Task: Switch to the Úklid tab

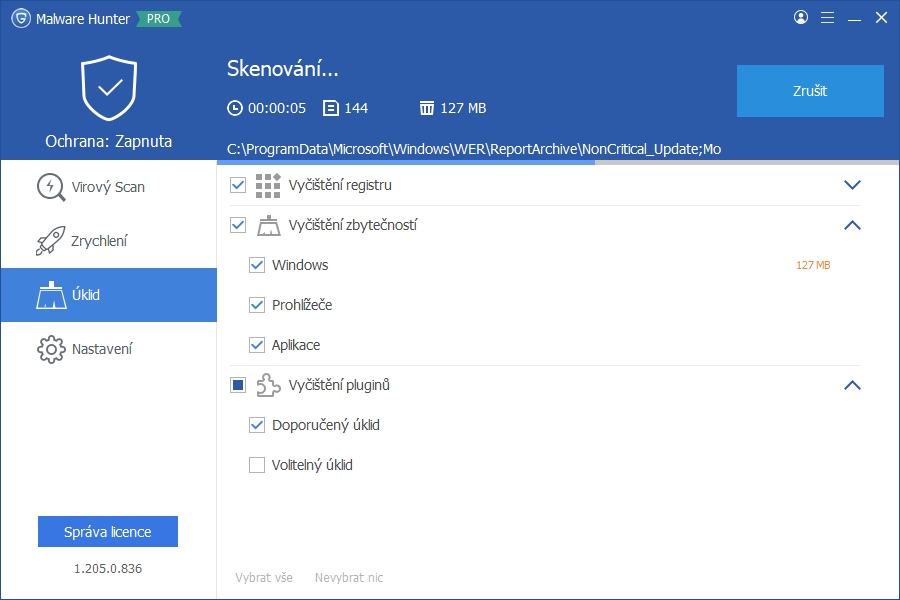Action: [x=108, y=295]
